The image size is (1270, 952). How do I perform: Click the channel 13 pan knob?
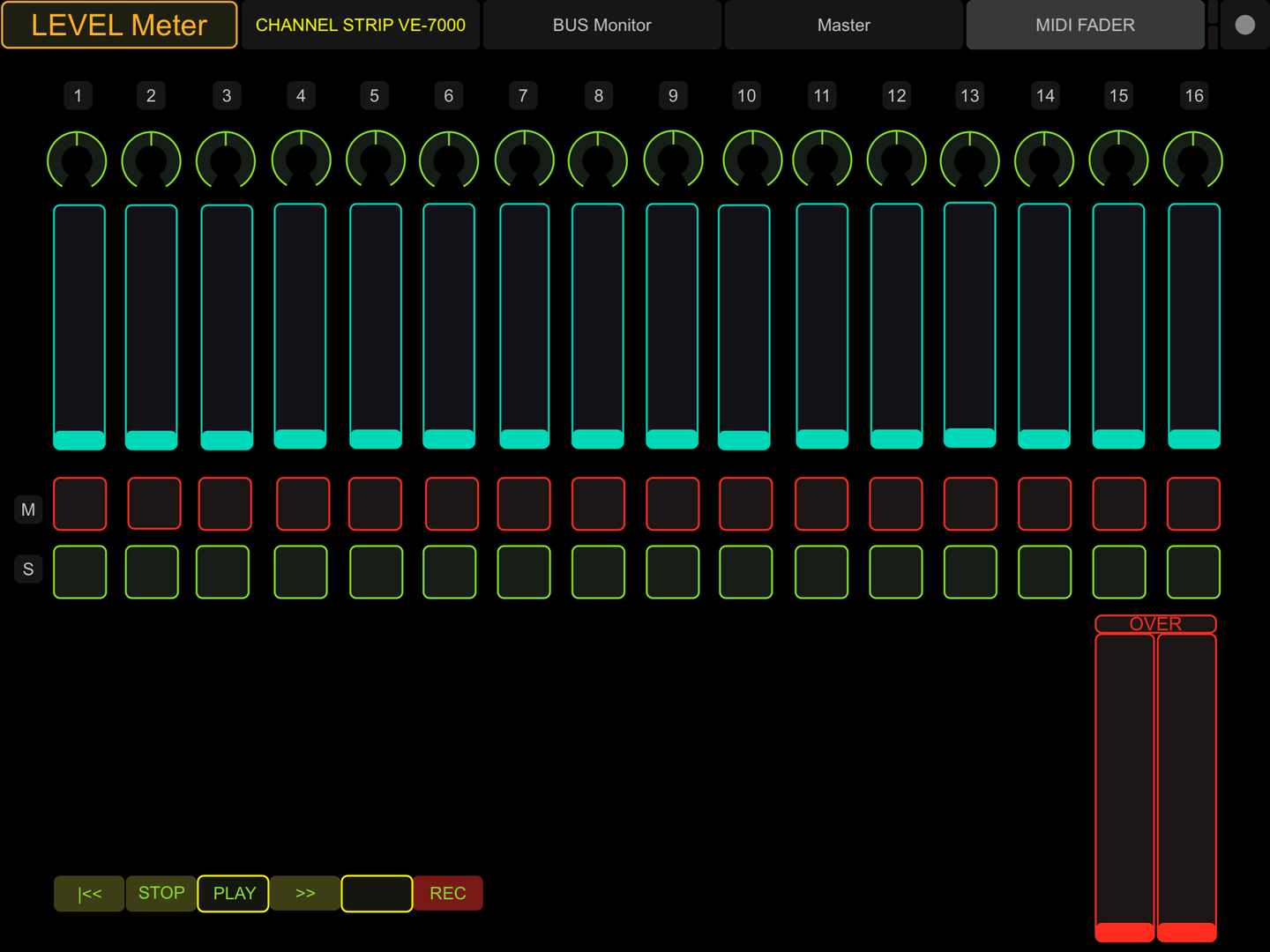[970, 160]
